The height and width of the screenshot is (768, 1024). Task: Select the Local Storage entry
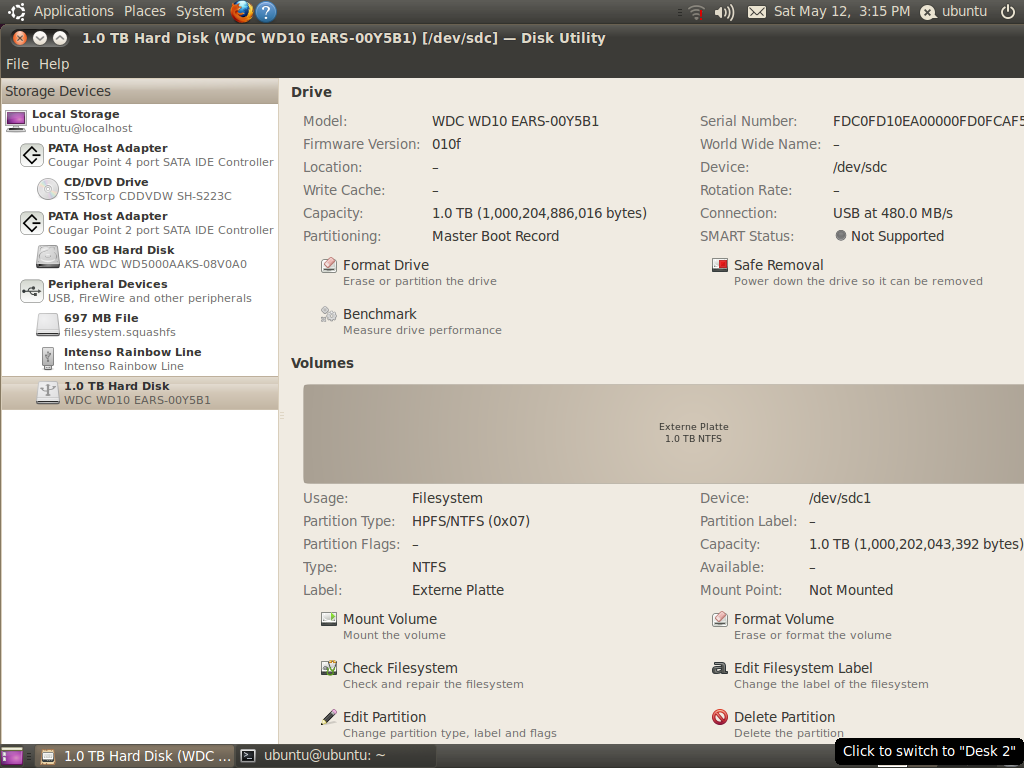coord(140,121)
